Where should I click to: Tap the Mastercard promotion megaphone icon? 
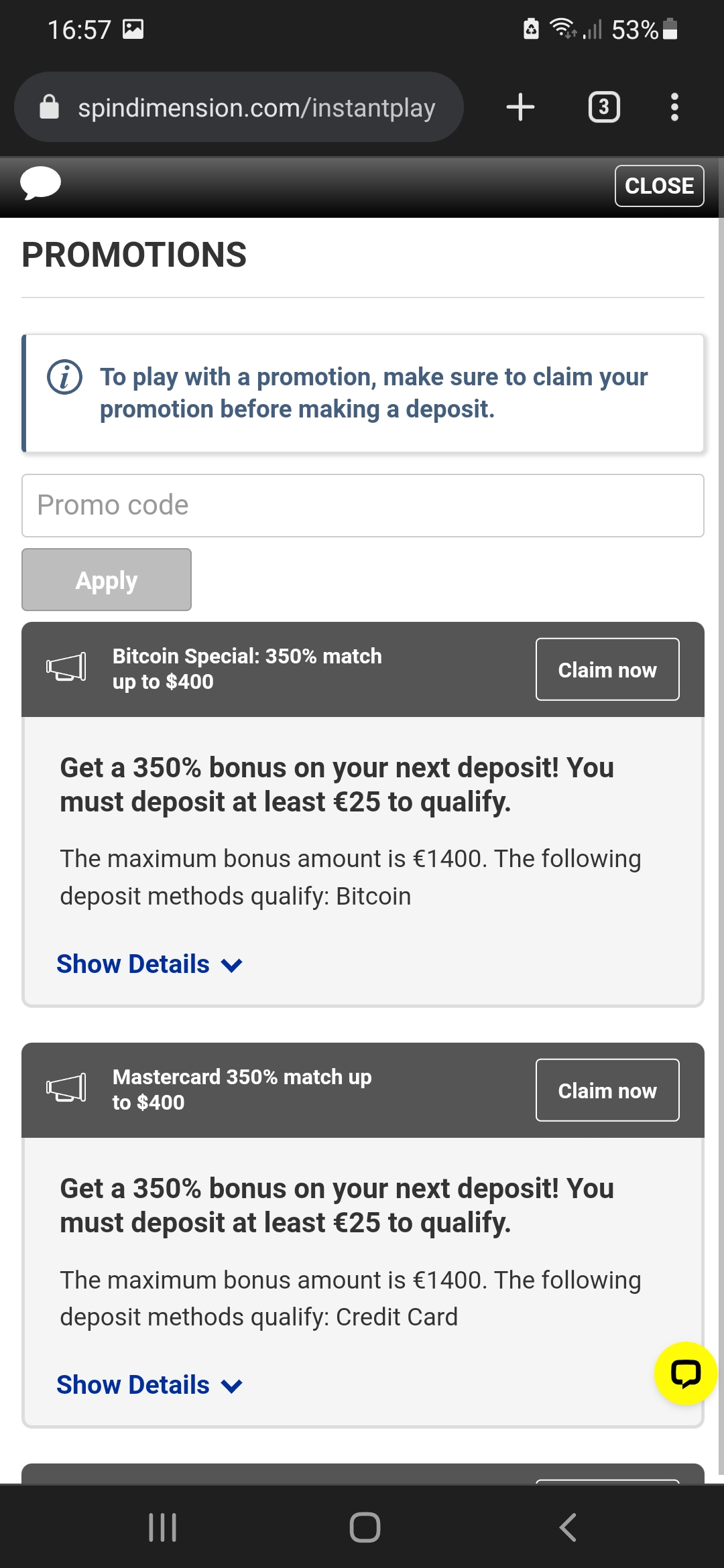coord(66,1088)
